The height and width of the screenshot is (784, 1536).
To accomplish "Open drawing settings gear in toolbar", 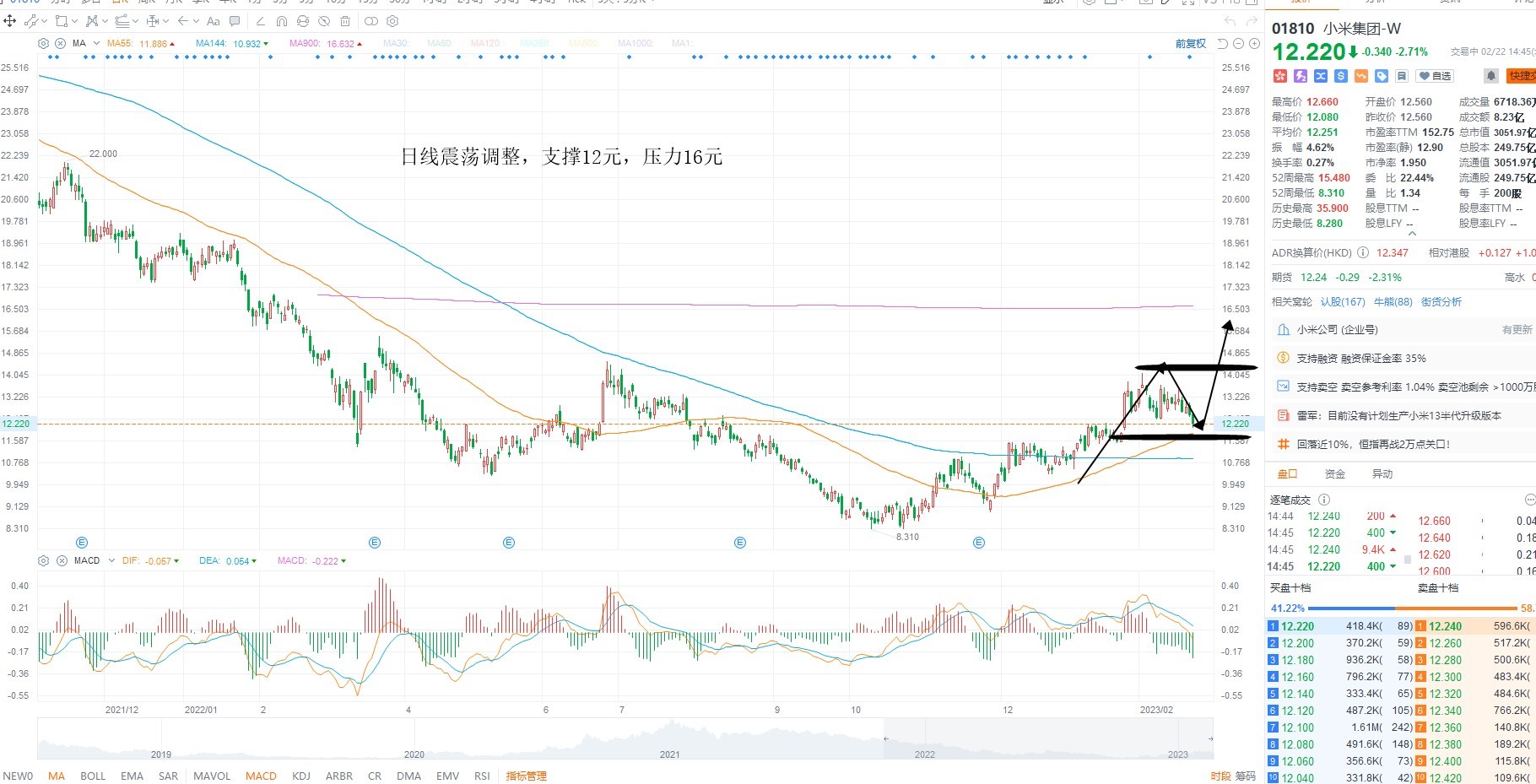I will point(392,21).
